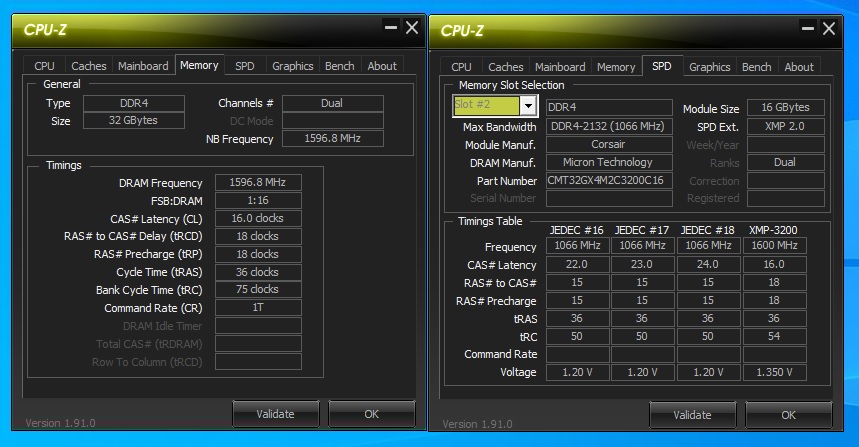Click OK in the left Memory window
The height and width of the screenshot is (447, 859).
point(371,414)
